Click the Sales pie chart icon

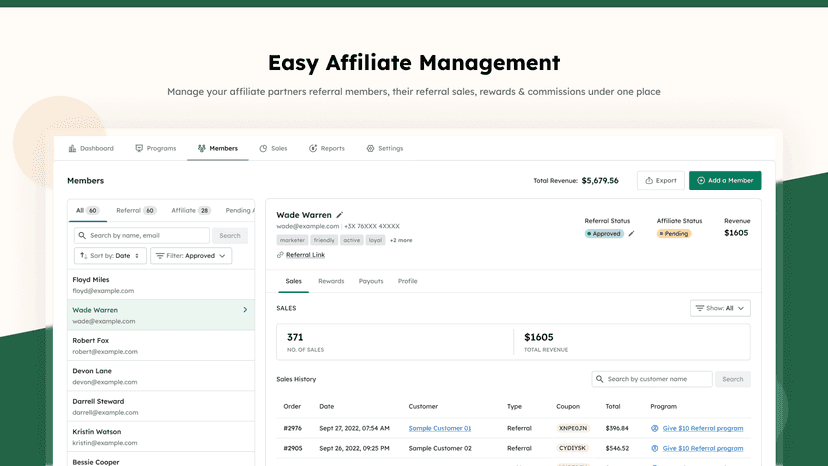coord(263,148)
